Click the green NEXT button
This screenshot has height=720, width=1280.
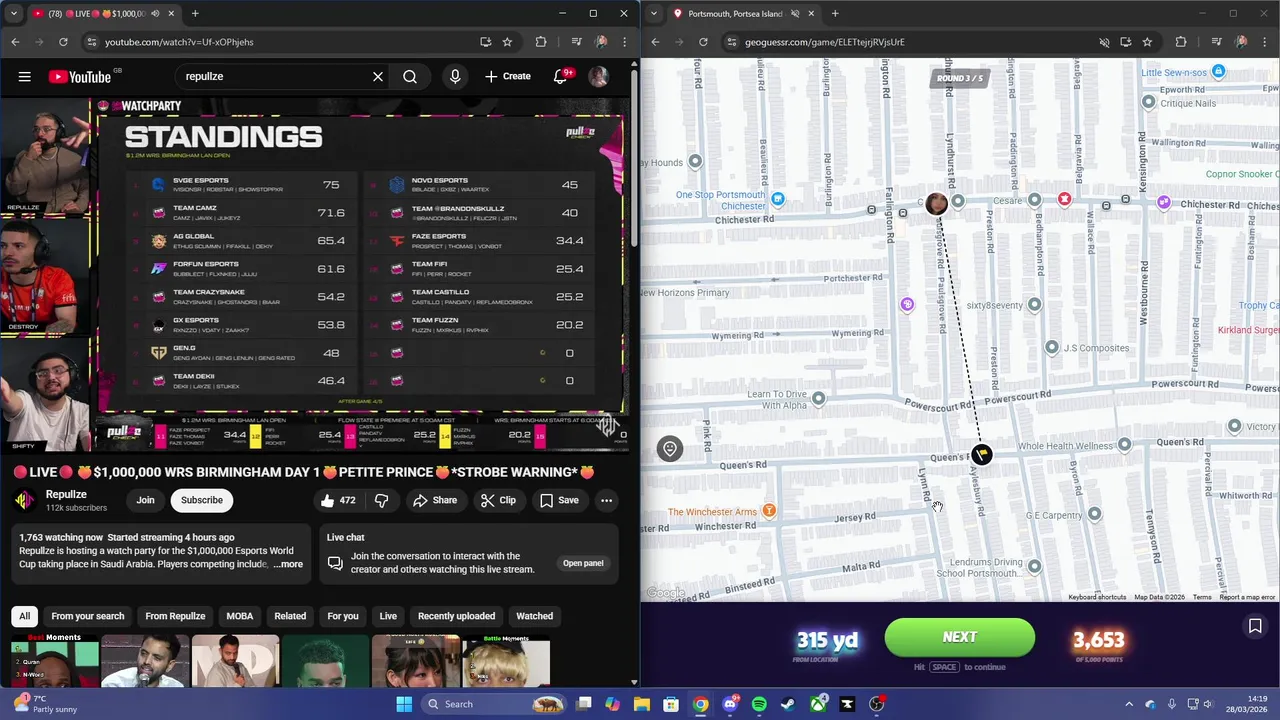[x=960, y=638]
